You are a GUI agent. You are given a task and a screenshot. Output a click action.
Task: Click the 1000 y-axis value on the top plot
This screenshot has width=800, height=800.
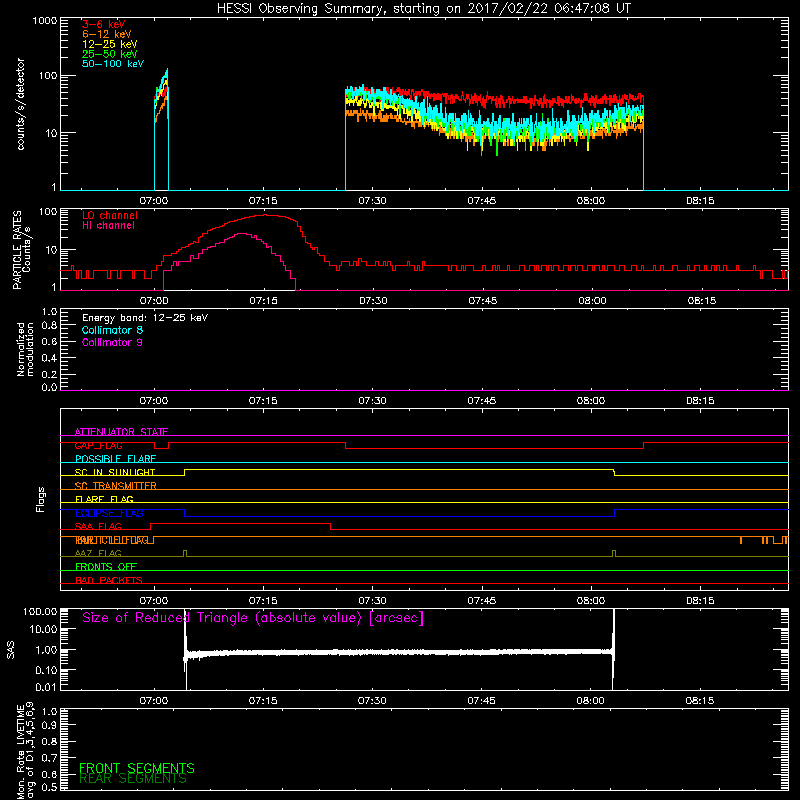coord(45,21)
